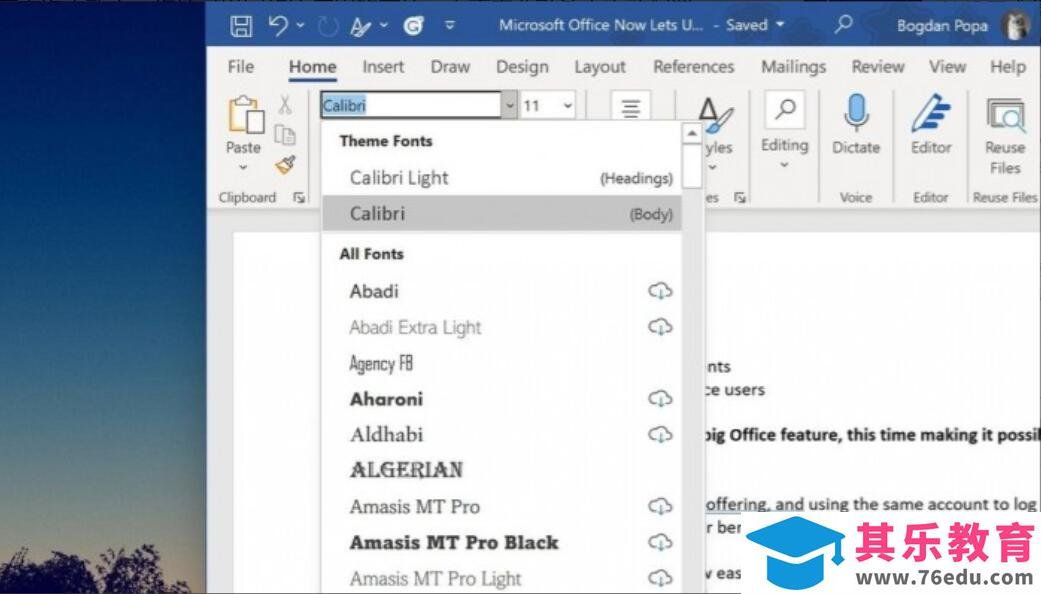Image resolution: width=1041 pixels, height=594 pixels.
Task: Download the Aharoni font via its cloud icon
Action: 660,399
